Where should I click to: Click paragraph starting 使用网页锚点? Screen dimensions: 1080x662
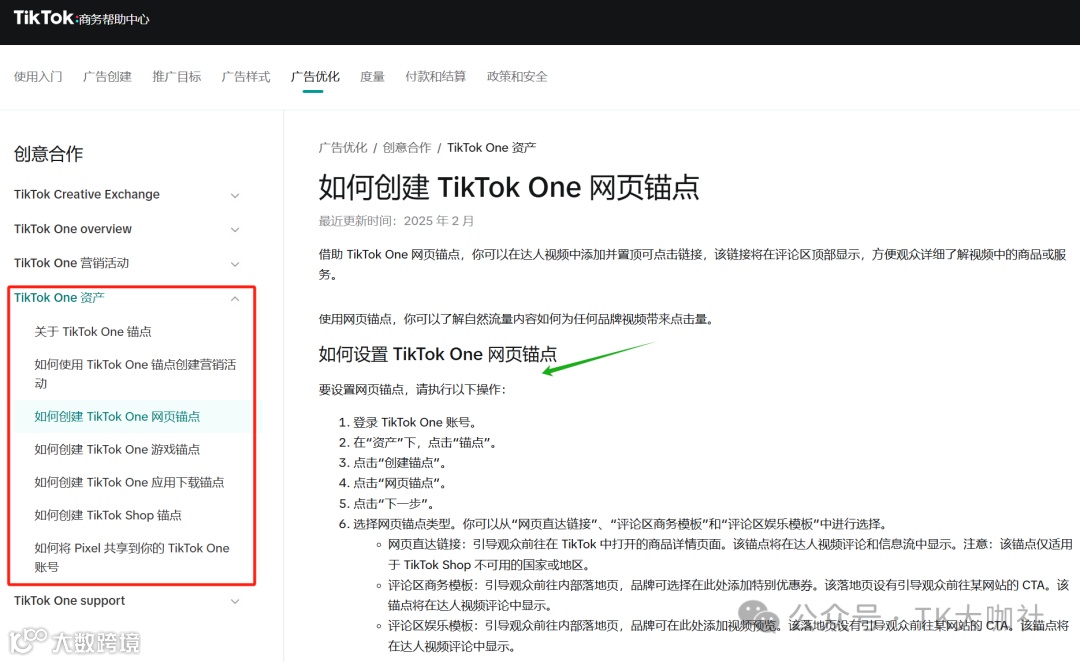(x=517, y=319)
